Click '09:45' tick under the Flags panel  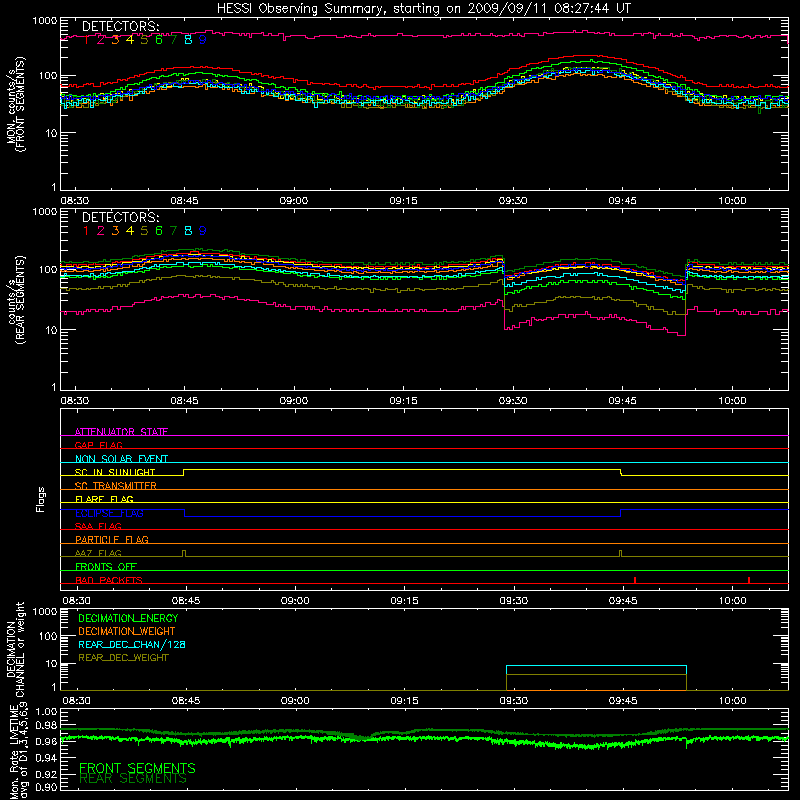(x=623, y=601)
